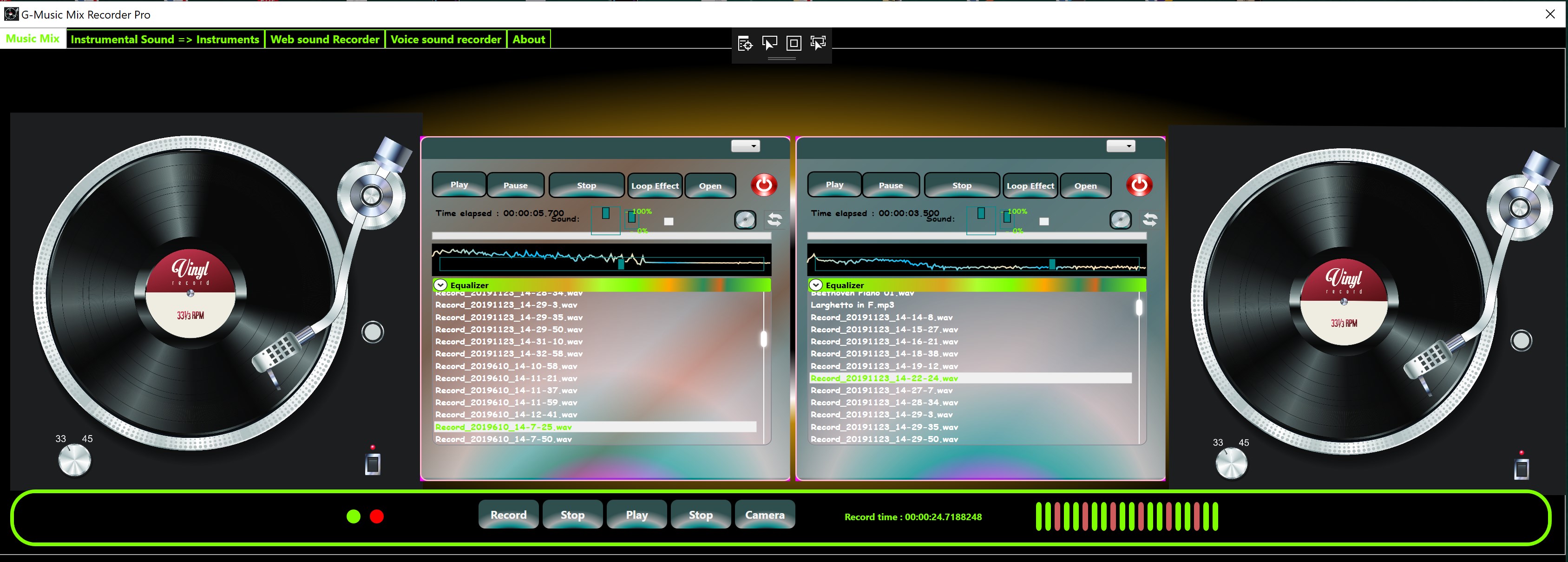This screenshot has height=562, width=1568.
Task: Click the left turntable's round start button
Action: click(x=373, y=332)
